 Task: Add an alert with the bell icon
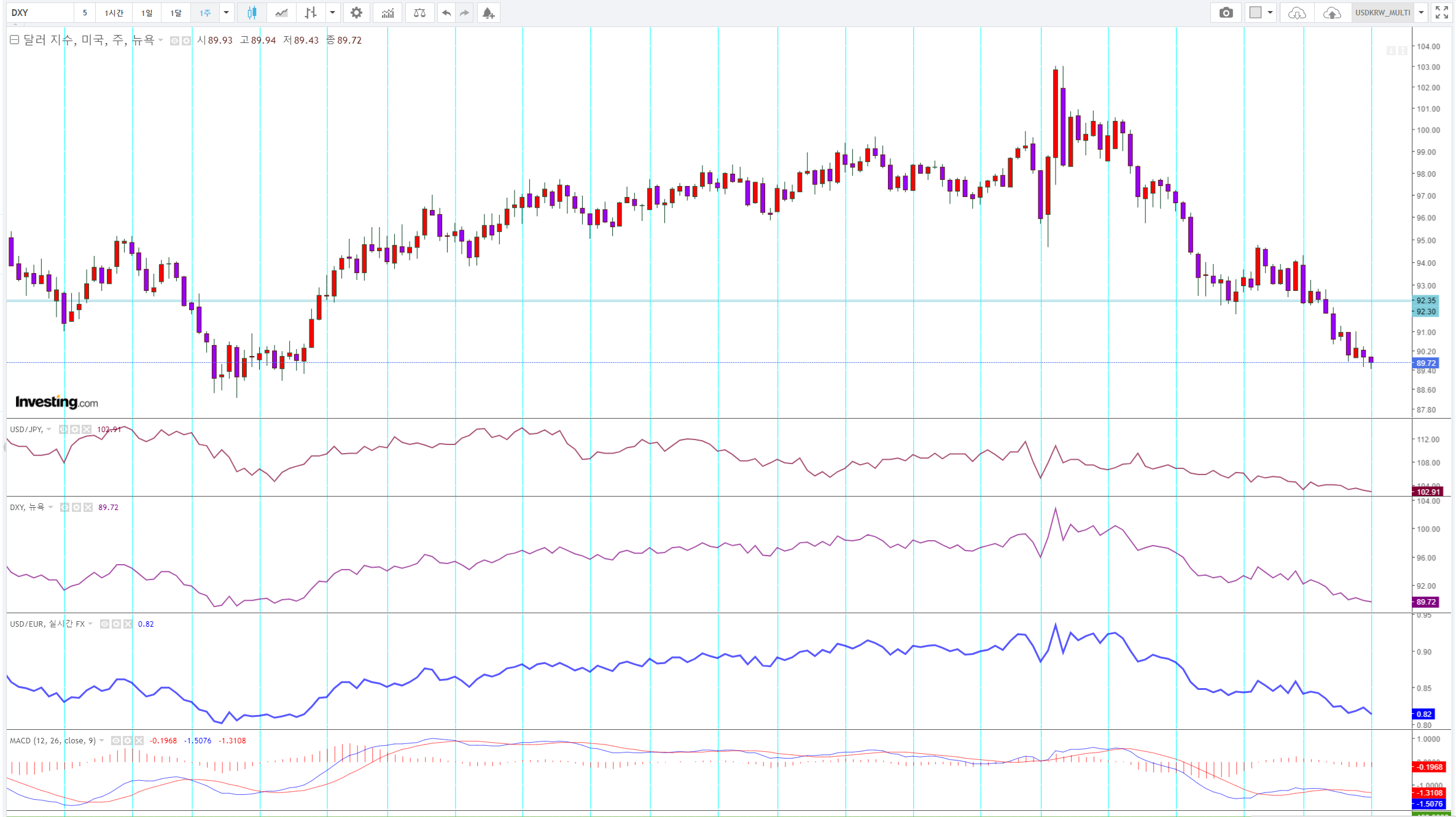[488, 13]
